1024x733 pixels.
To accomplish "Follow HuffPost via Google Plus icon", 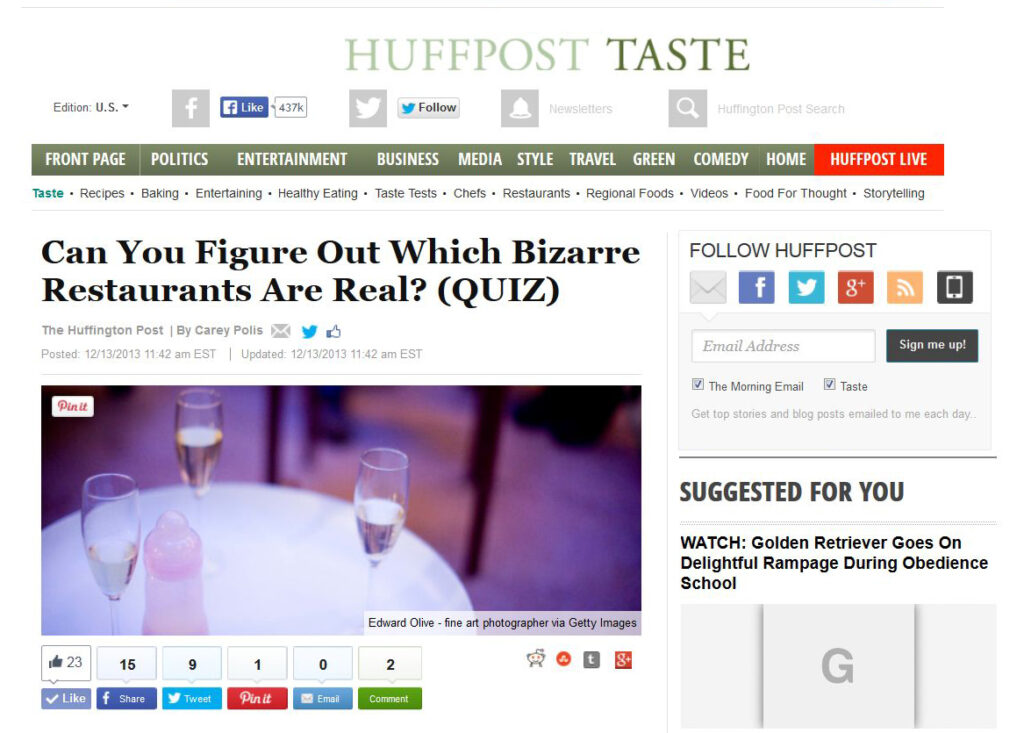I will click(856, 287).
